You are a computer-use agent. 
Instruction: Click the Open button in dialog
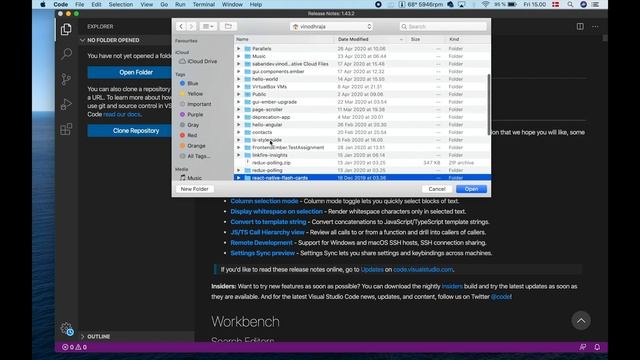coord(471,189)
